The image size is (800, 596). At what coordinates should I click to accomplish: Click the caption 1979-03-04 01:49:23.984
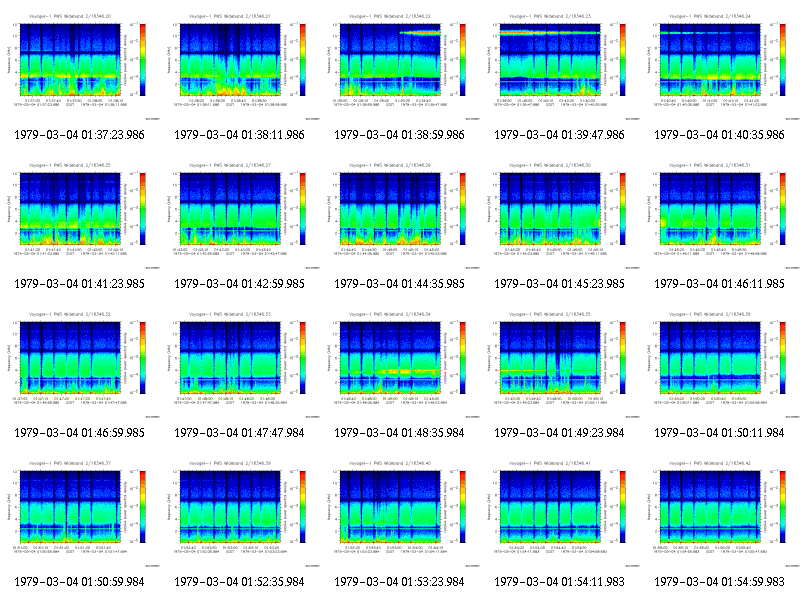pos(559,433)
